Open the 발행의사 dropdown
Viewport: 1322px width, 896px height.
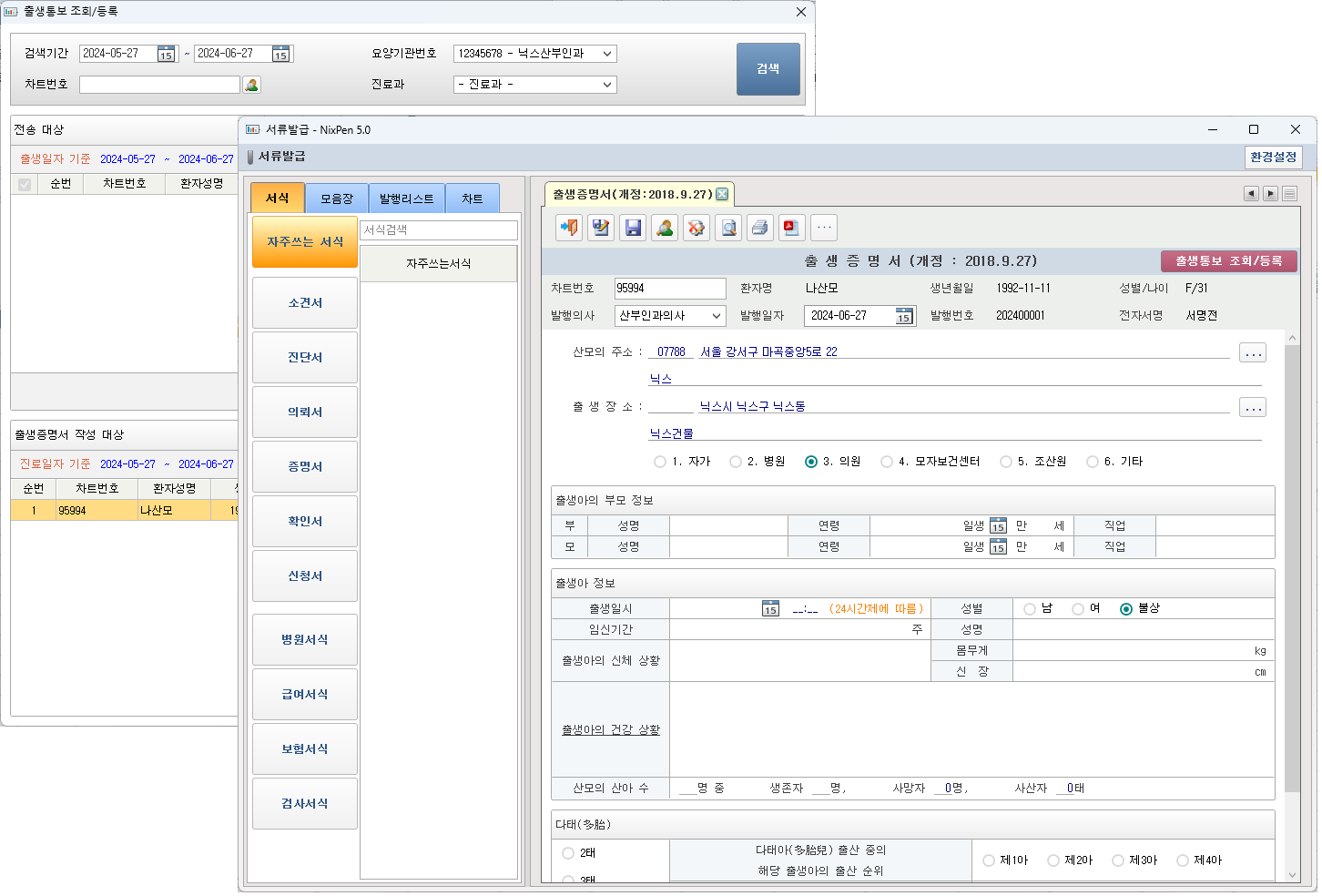point(717,316)
